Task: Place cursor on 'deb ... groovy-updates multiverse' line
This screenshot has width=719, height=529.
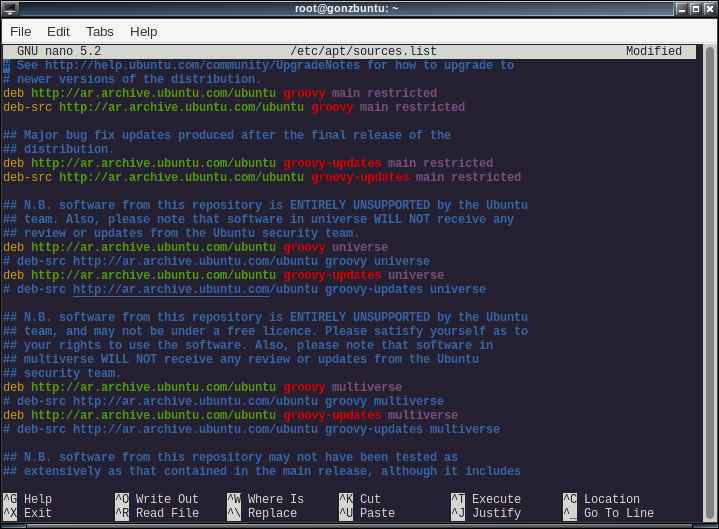Action: tap(231, 415)
